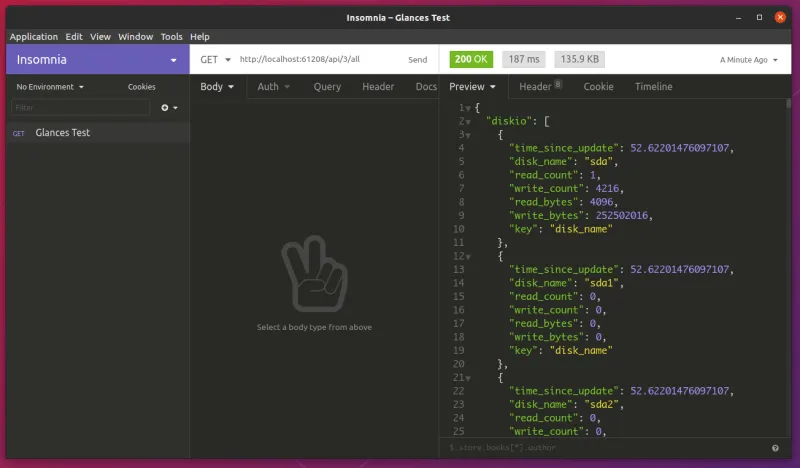Open the Application menu

(34, 37)
